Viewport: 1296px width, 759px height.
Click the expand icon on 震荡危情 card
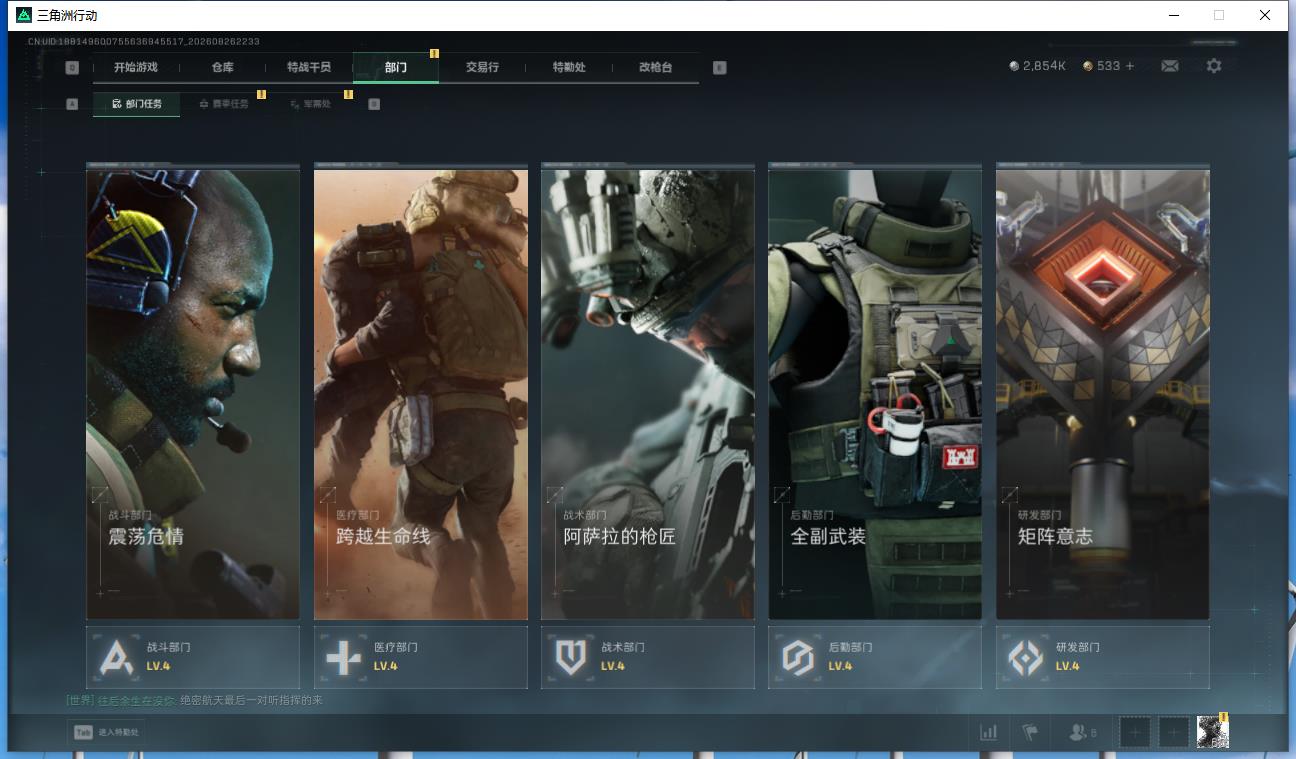(100, 495)
